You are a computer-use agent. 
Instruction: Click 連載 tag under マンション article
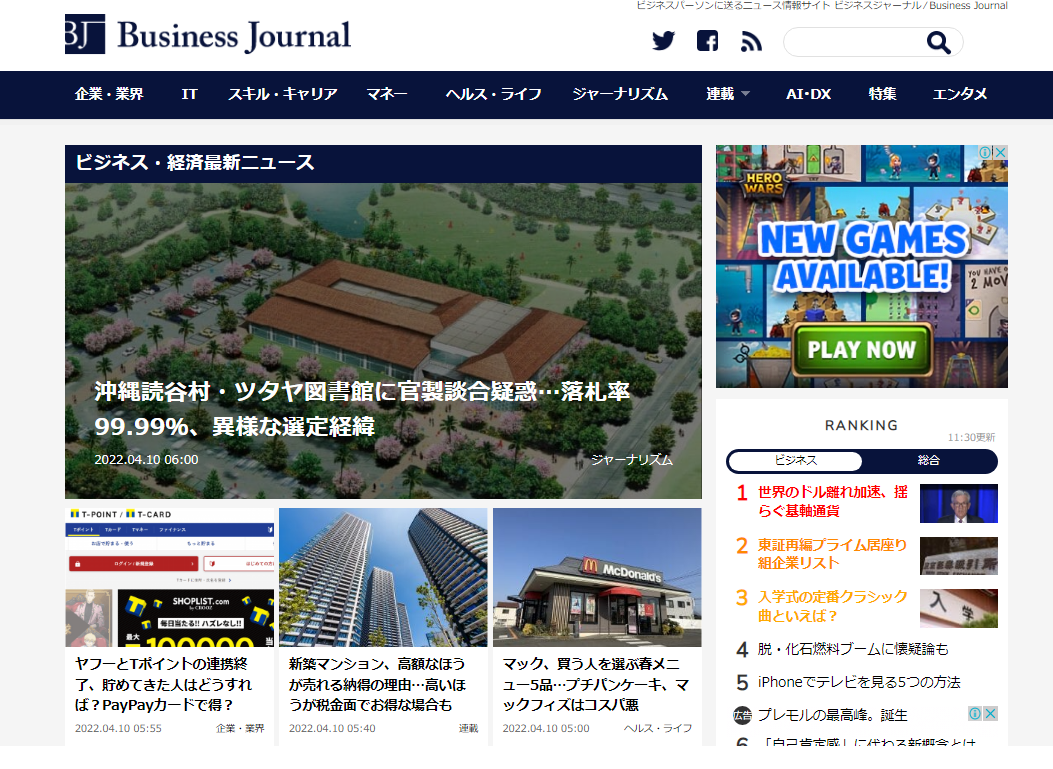click(x=468, y=729)
